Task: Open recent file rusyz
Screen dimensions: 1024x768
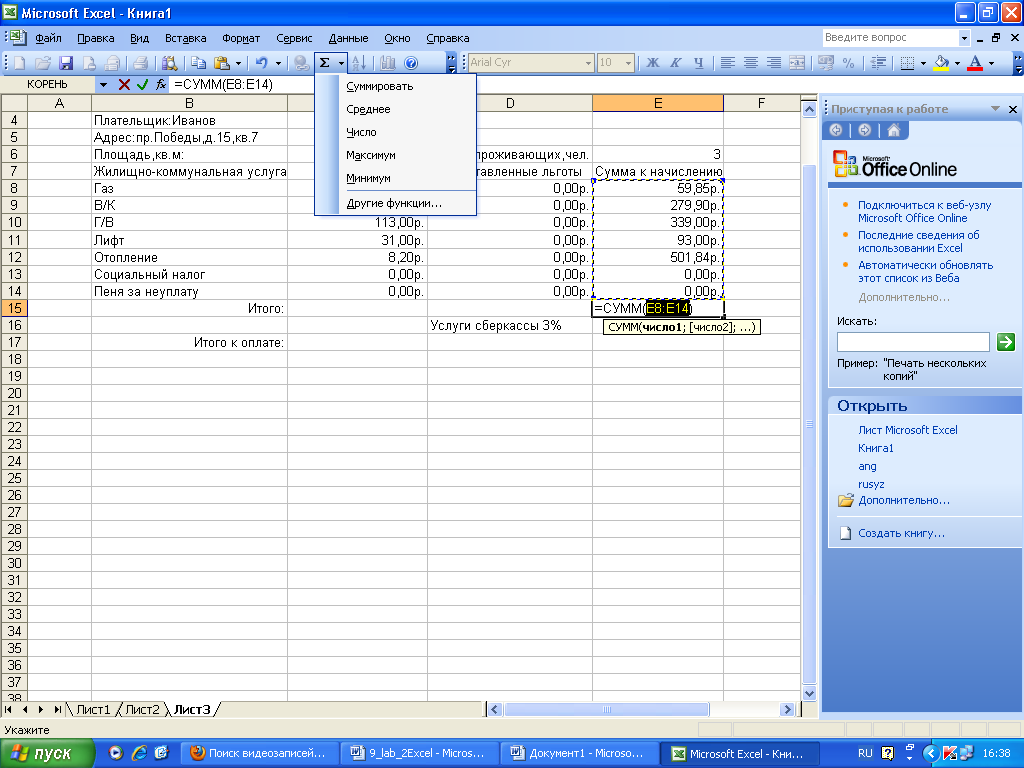Action: pyautogui.click(x=871, y=484)
